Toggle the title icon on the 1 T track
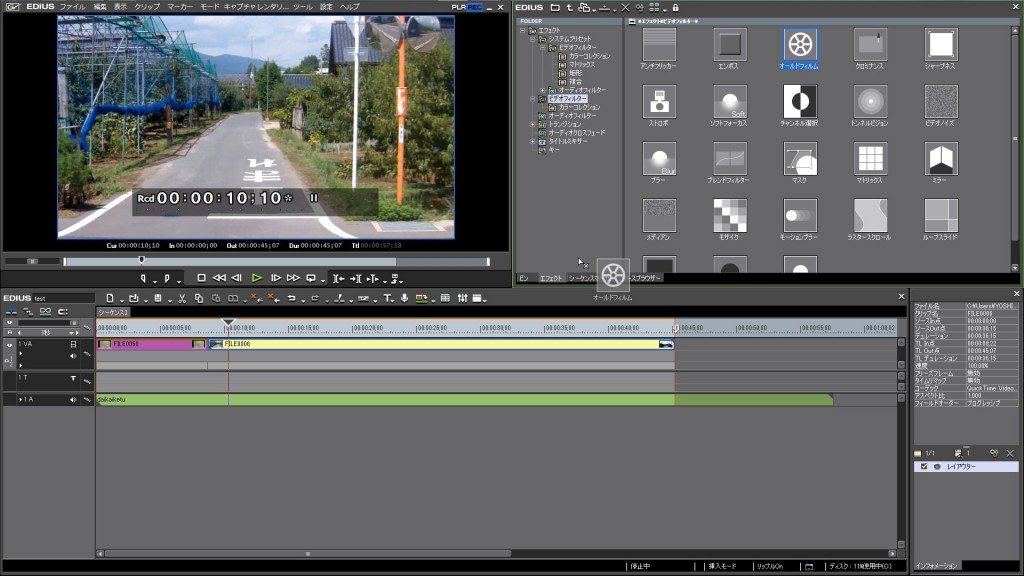Image resolution: width=1024 pixels, height=576 pixels. tap(73, 378)
